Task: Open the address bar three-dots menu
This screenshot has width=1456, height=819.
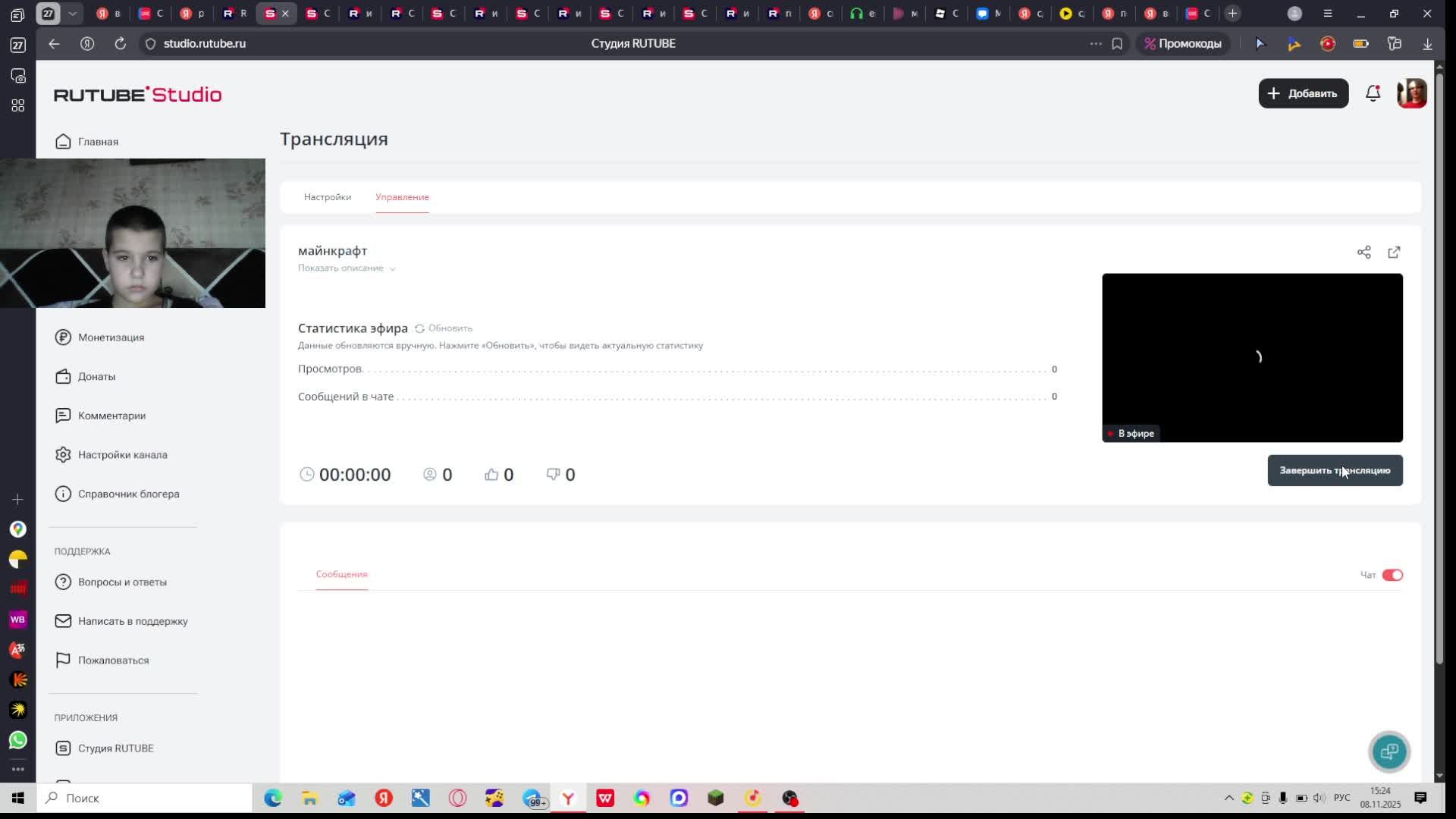Action: (1096, 44)
